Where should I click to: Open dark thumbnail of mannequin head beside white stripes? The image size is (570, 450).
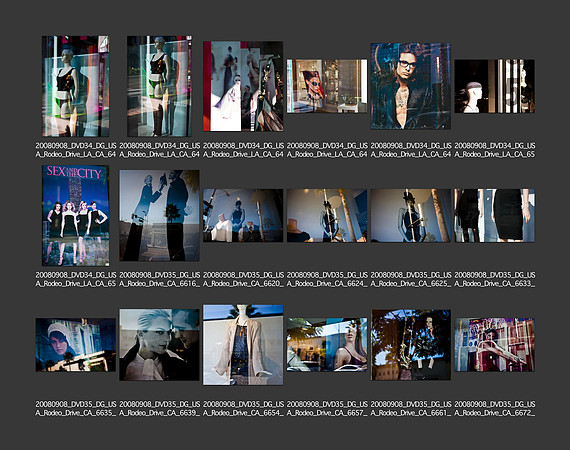(x=494, y=86)
